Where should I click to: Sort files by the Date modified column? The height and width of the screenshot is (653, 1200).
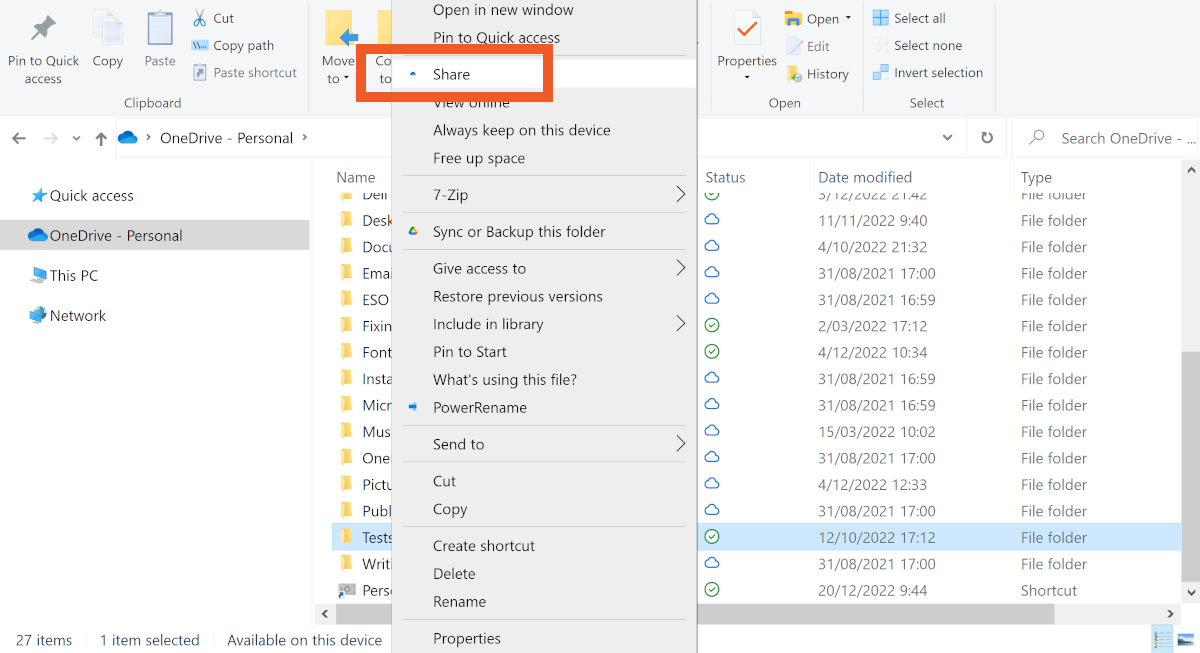[864, 177]
